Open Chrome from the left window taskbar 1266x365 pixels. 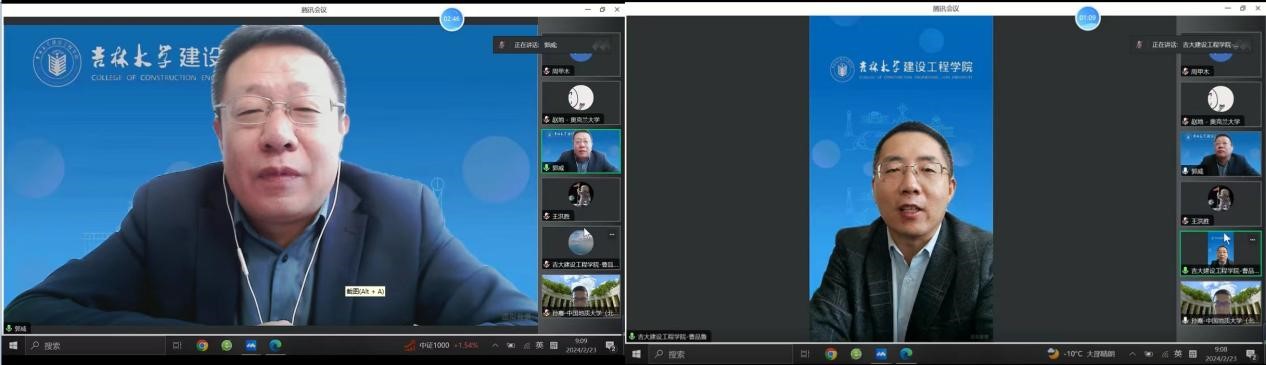pyautogui.click(x=202, y=345)
